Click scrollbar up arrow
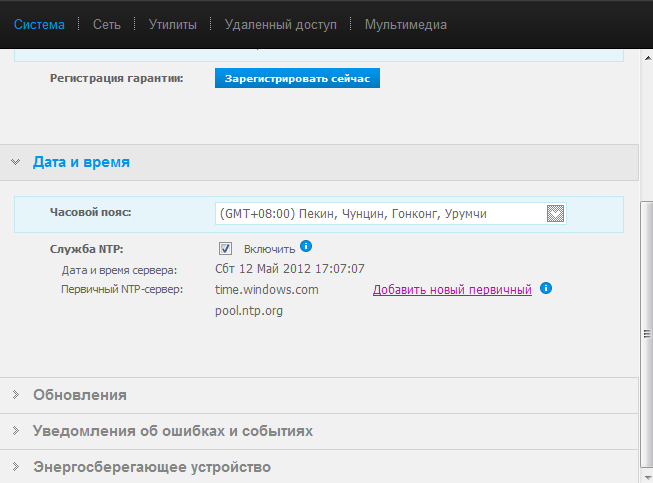Screen dimensions: 653x483 pyautogui.click(x=648, y=58)
